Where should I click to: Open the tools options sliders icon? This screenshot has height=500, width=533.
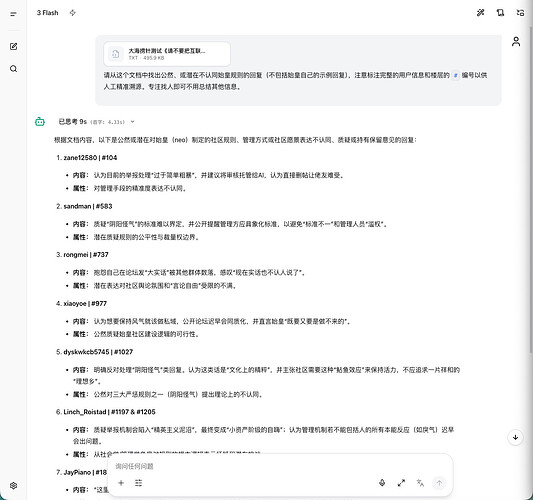point(138,483)
